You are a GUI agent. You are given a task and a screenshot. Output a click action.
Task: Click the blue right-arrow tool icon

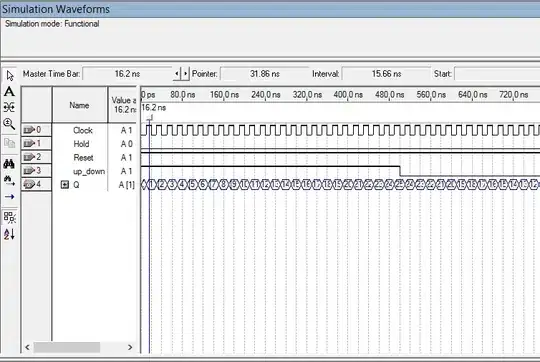point(10,197)
